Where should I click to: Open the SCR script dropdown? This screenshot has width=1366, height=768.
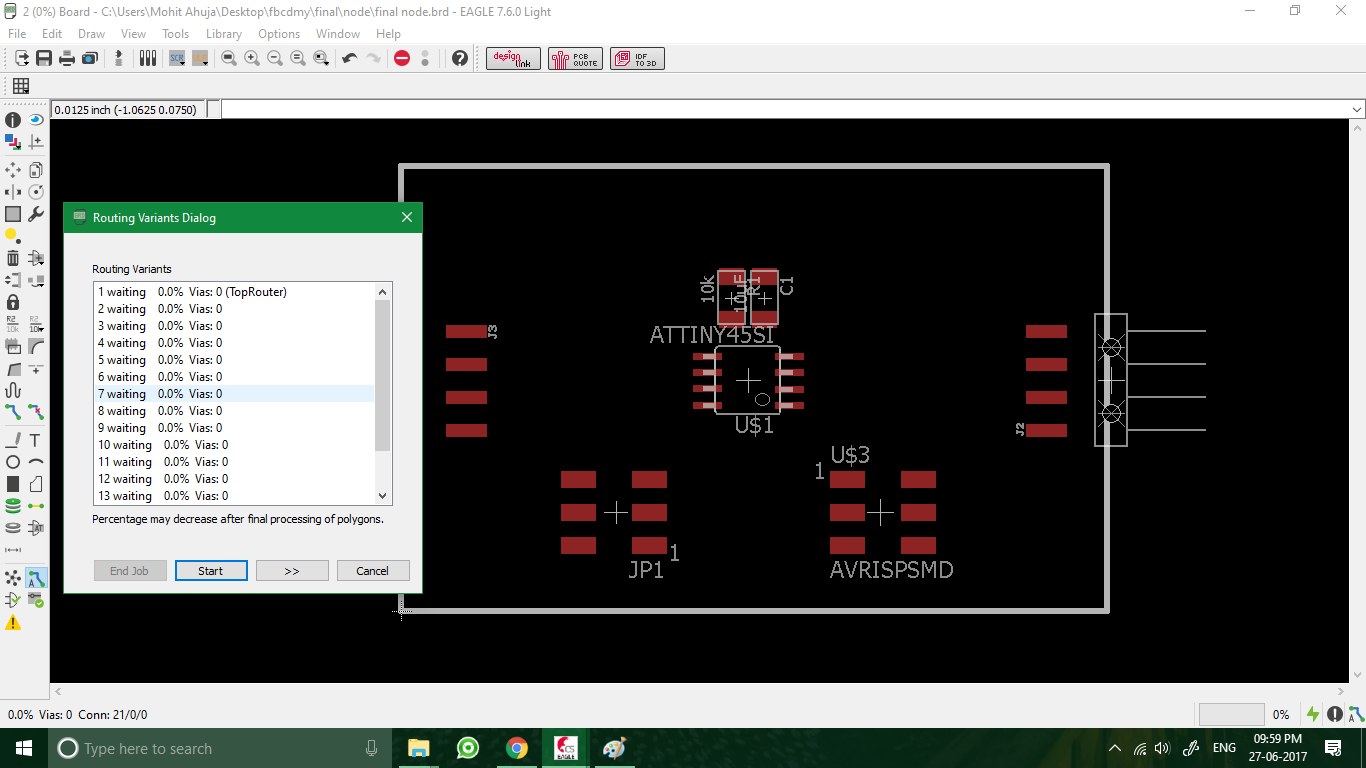point(177,58)
